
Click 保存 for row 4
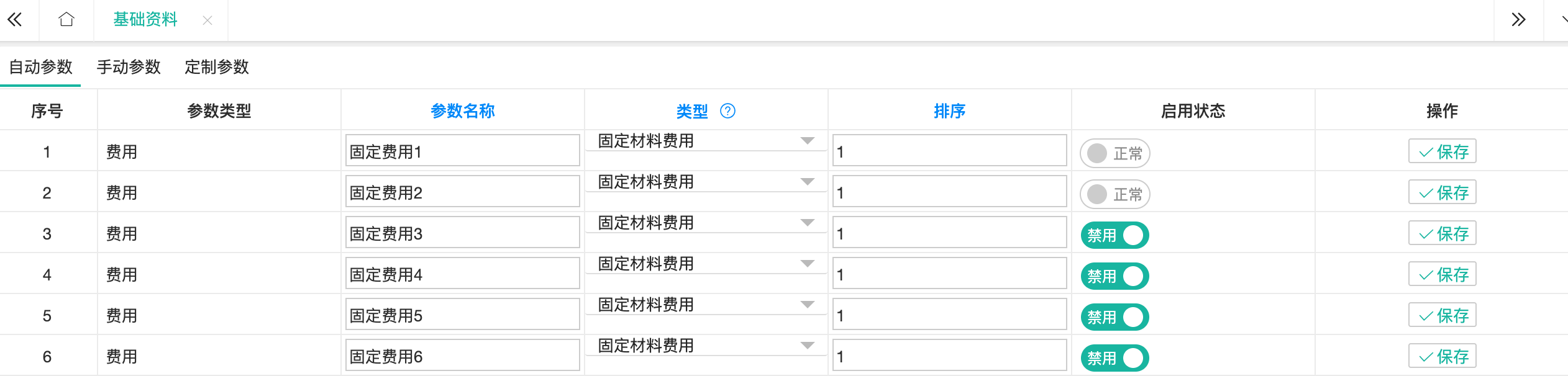point(1442,274)
